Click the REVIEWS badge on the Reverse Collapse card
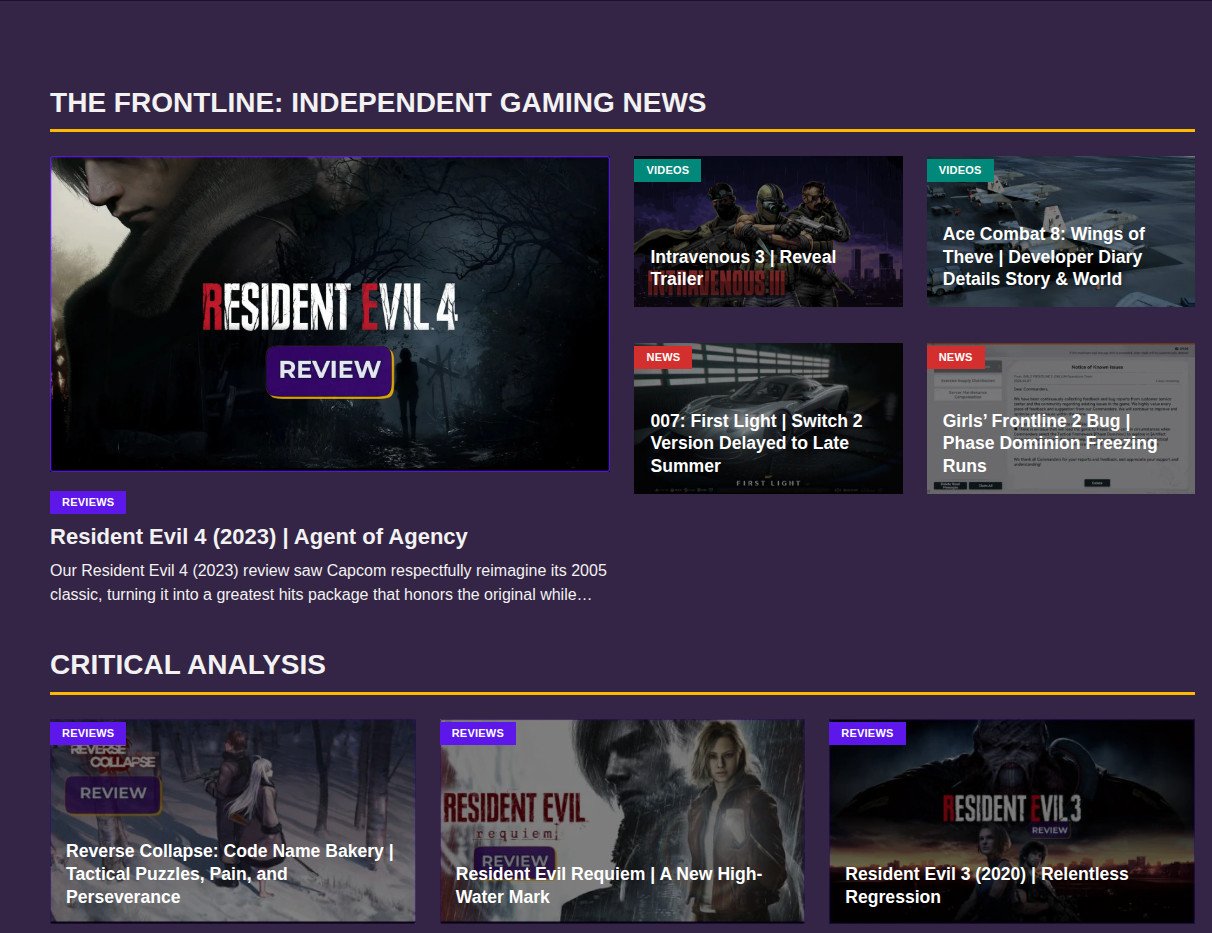This screenshot has width=1212, height=933. (x=88, y=733)
